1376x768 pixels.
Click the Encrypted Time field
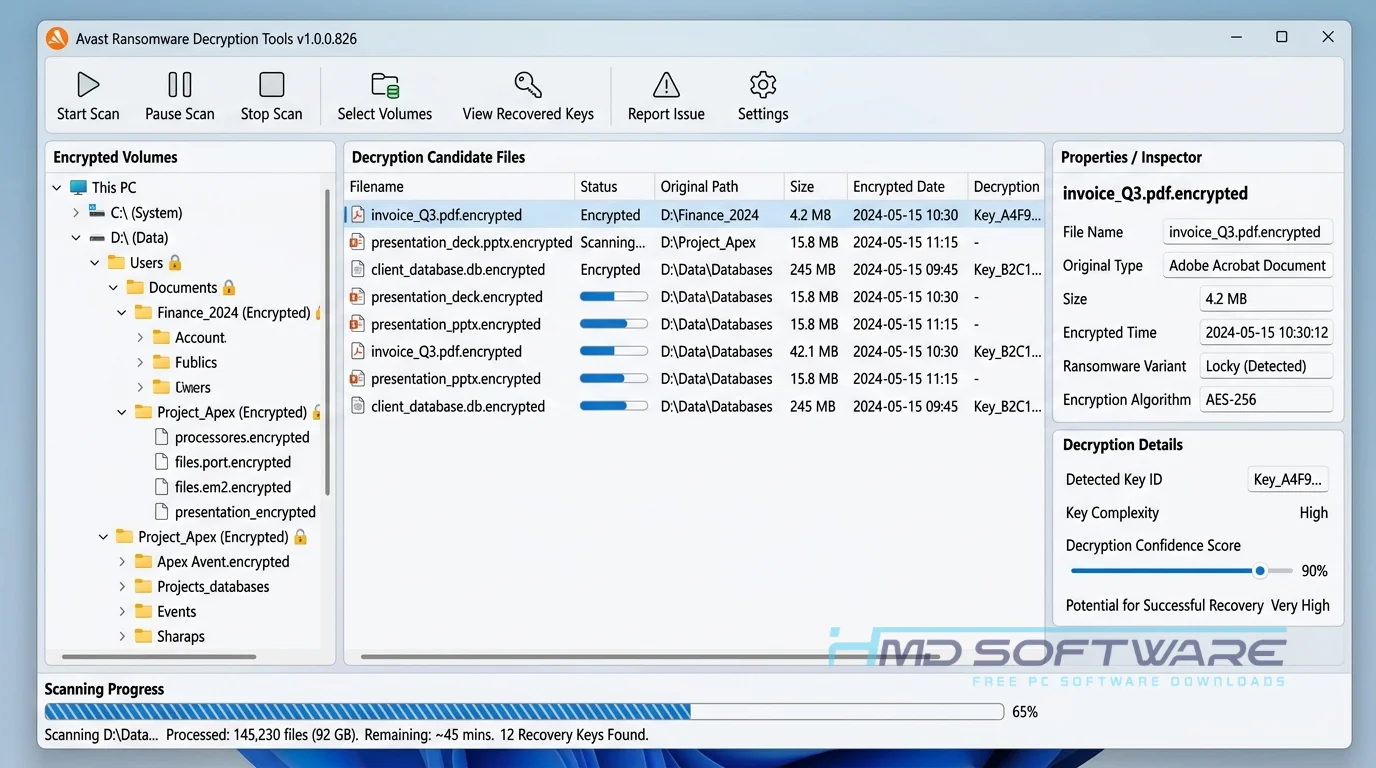click(x=1266, y=332)
